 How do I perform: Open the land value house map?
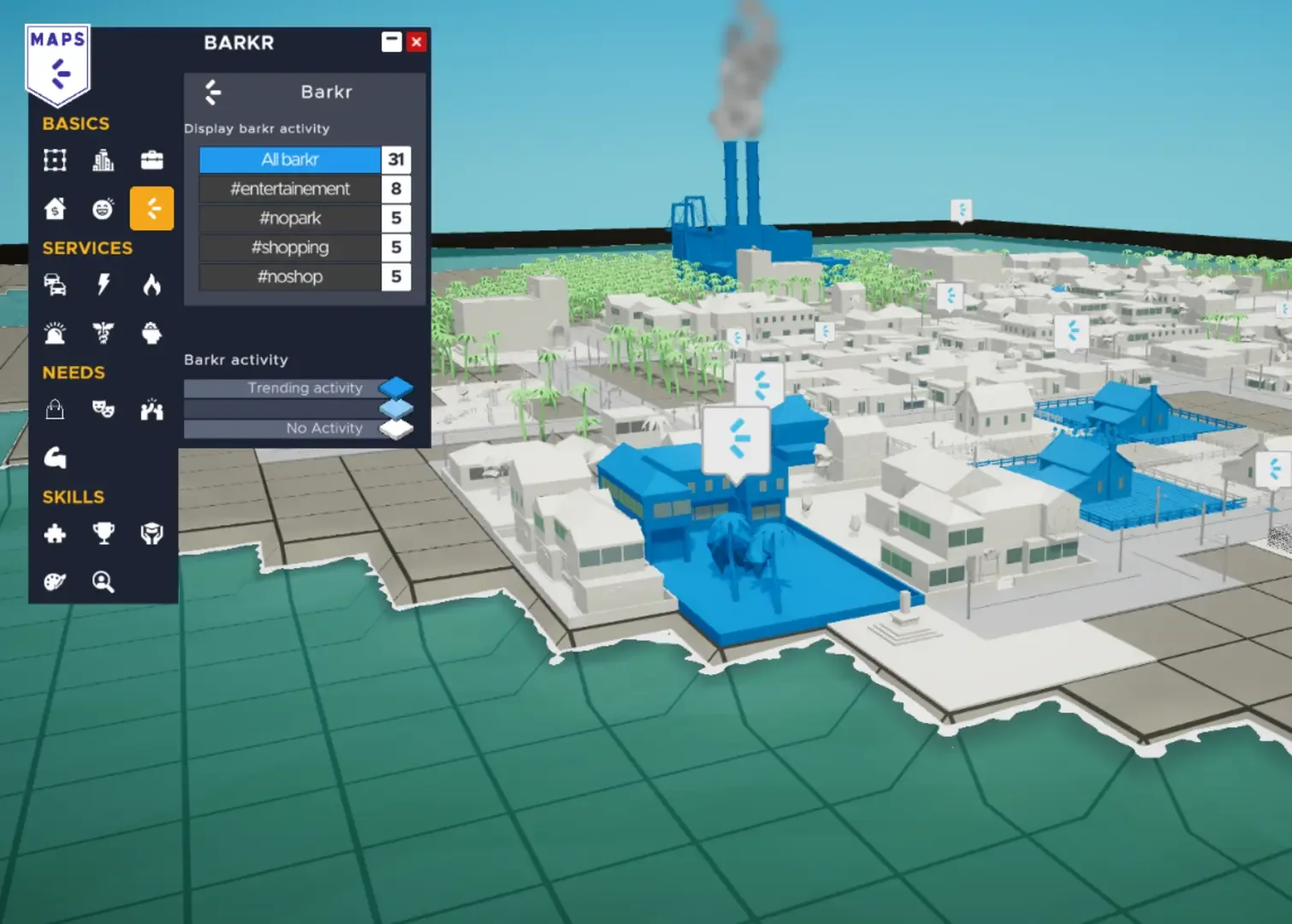point(55,208)
